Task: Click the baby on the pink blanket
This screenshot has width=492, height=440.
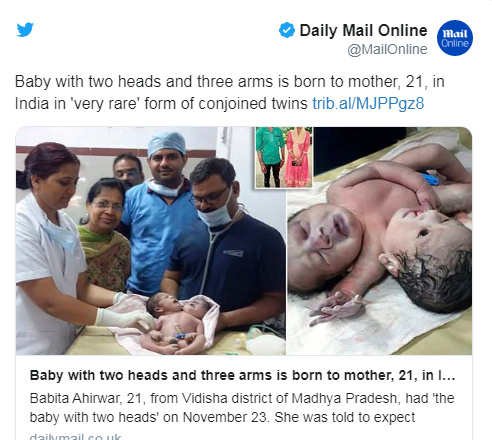Action: click(177, 322)
